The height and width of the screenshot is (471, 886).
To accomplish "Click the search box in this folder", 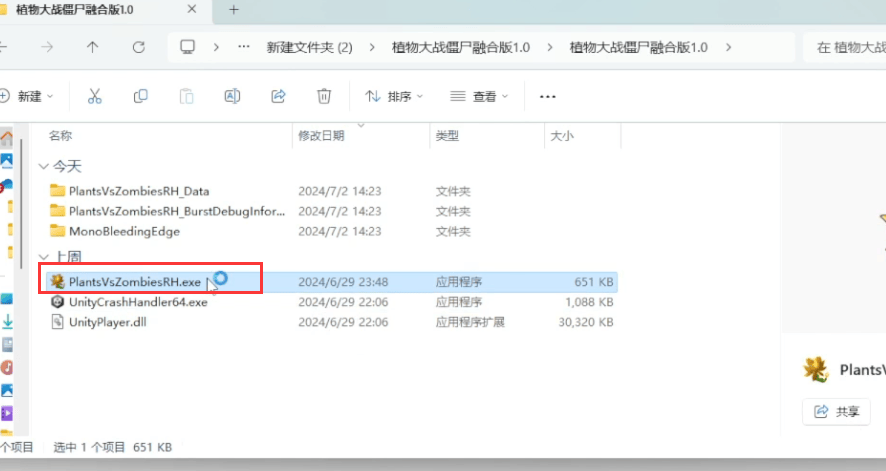I will coord(844,47).
